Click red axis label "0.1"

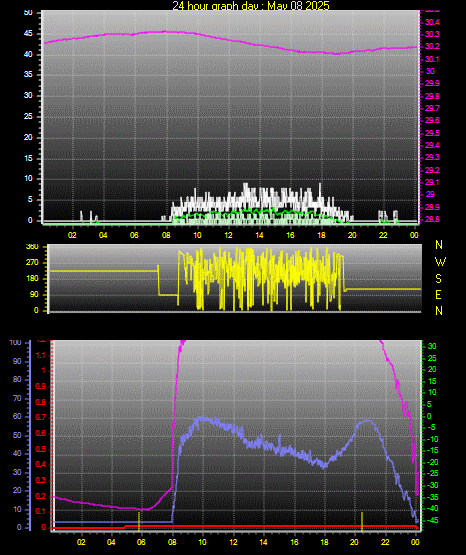(x=41, y=511)
